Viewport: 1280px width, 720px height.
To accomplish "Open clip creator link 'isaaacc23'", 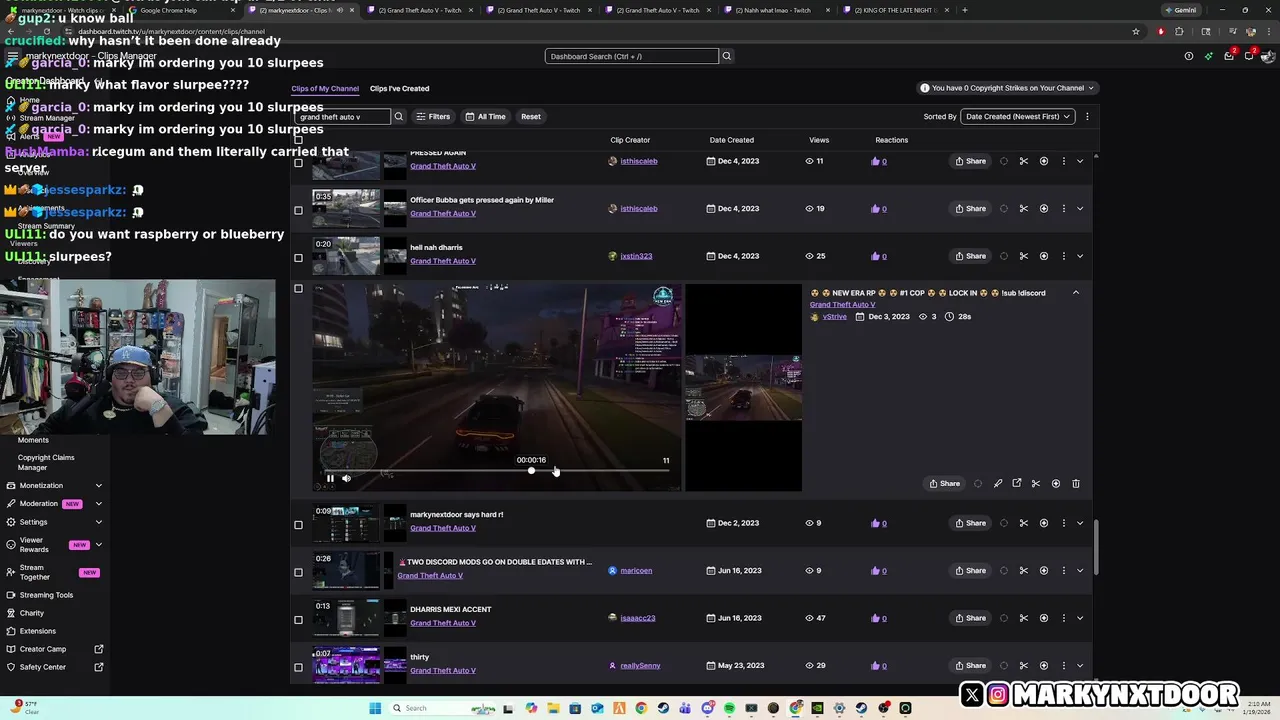I will click(x=637, y=618).
